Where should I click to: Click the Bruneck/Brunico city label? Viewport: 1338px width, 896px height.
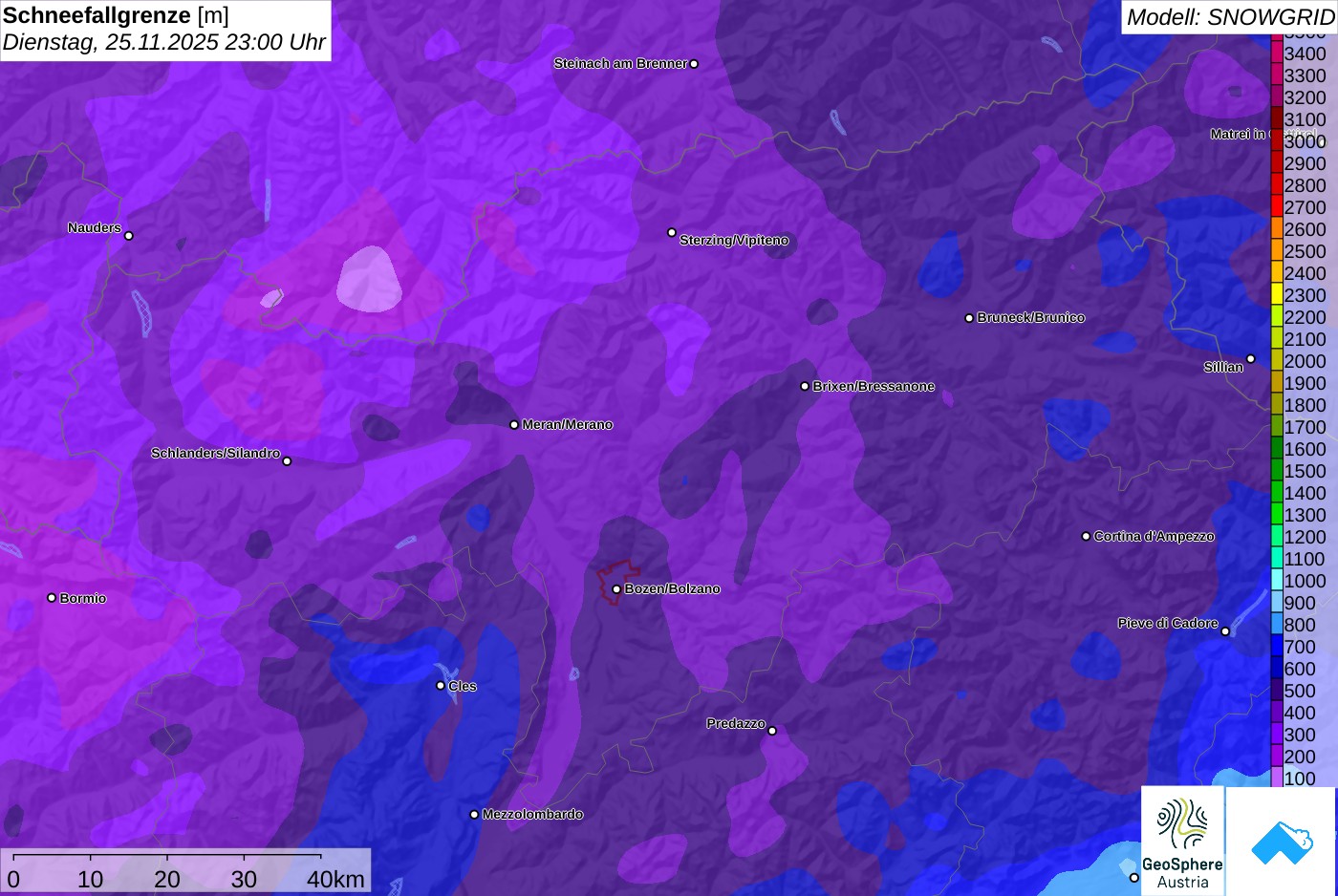1030,318
